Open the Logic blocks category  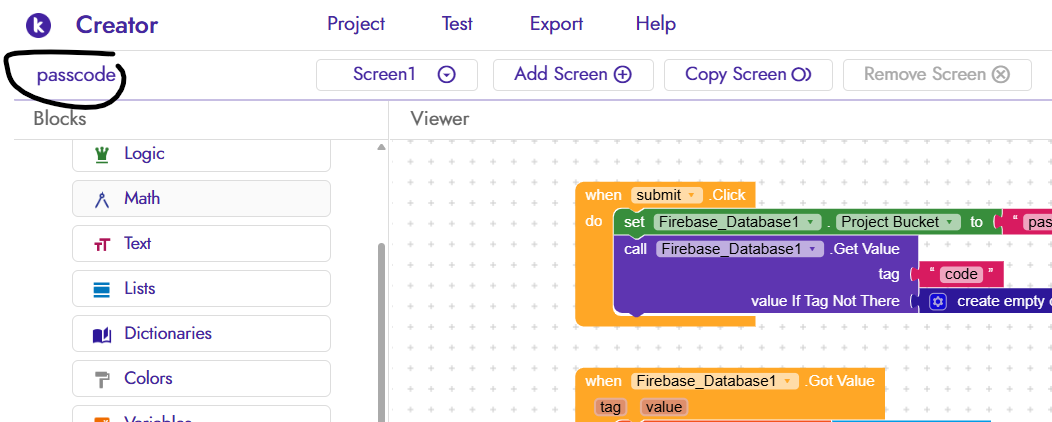pos(201,154)
